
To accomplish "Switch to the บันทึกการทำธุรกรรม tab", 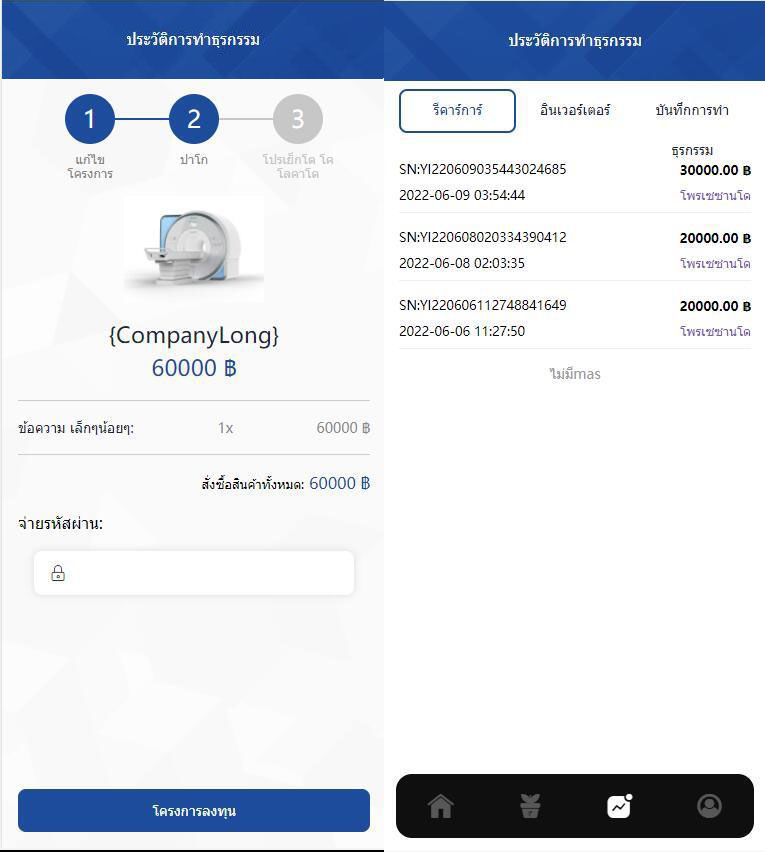I will [692, 130].
